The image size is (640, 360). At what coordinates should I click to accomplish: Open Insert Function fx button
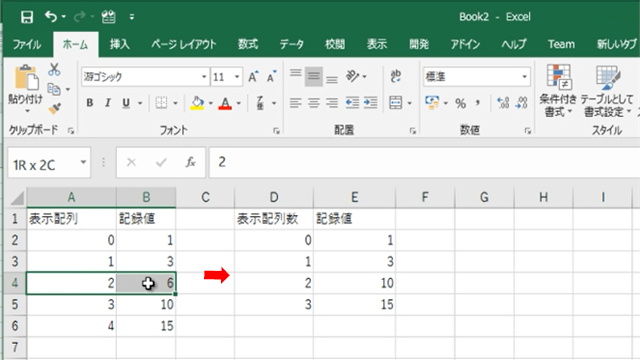click(x=190, y=162)
